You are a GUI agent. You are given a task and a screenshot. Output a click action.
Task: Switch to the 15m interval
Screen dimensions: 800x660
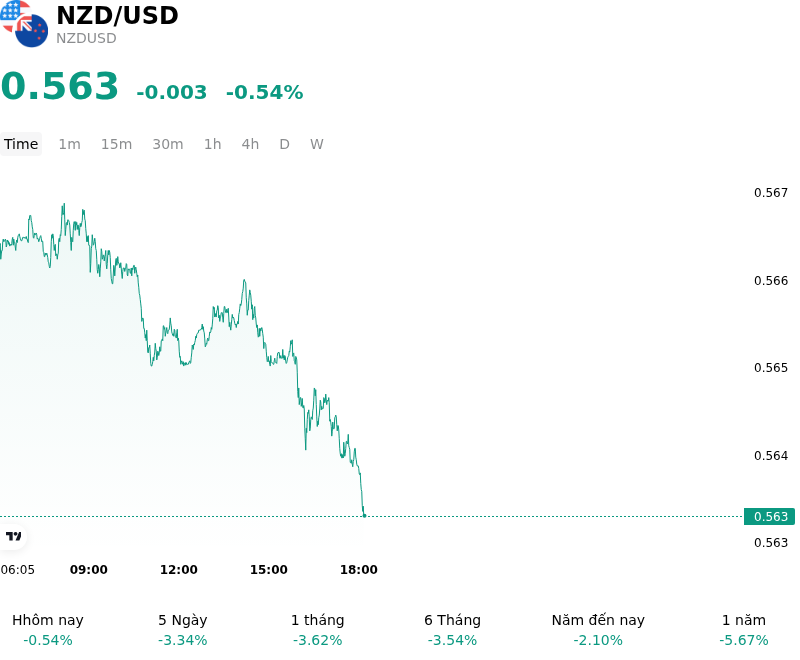point(116,144)
